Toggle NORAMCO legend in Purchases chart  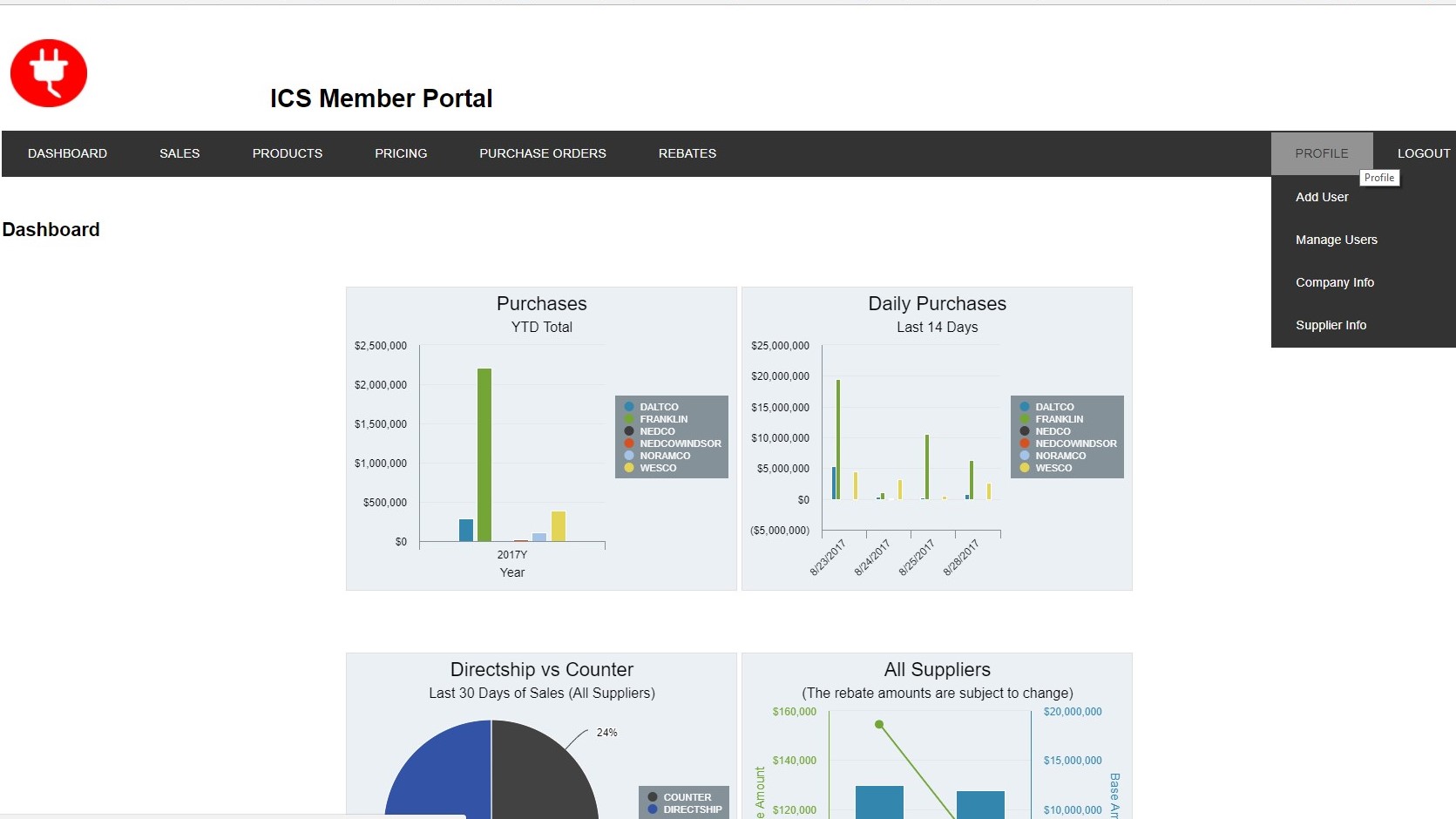click(657, 456)
